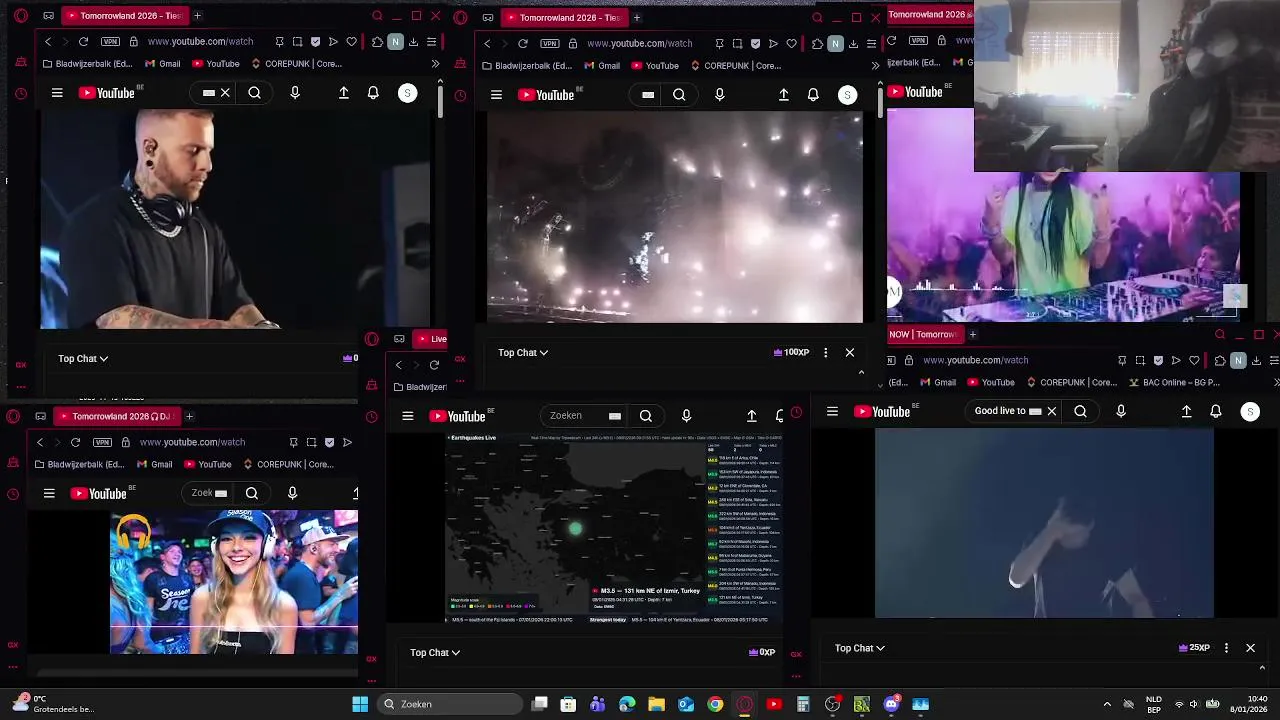Open Gmail bookmark in the top-left window
1280x720 pixels.
coord(162,64)
